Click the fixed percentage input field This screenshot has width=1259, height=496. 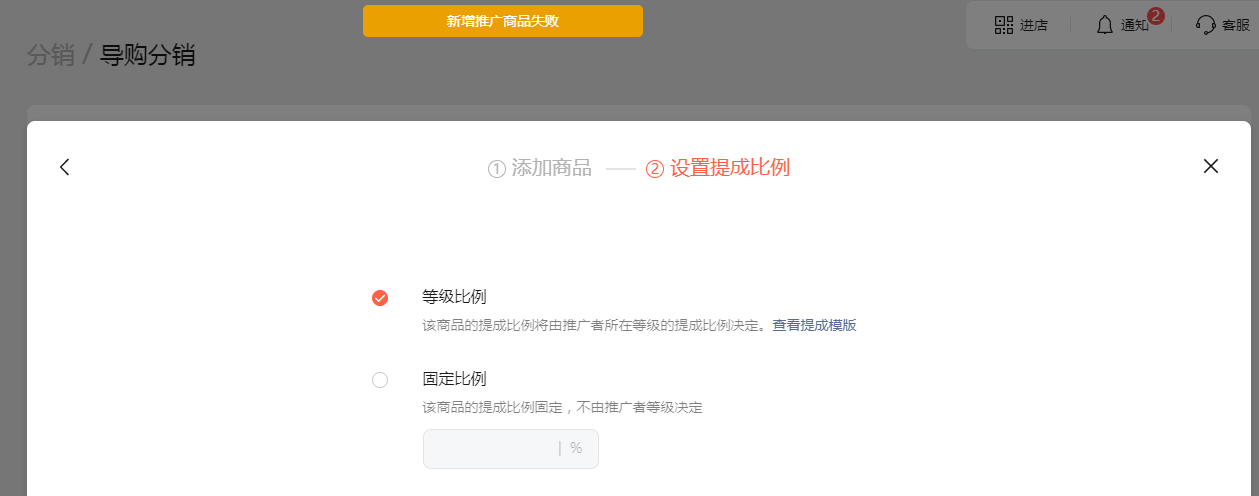[511, 448]
